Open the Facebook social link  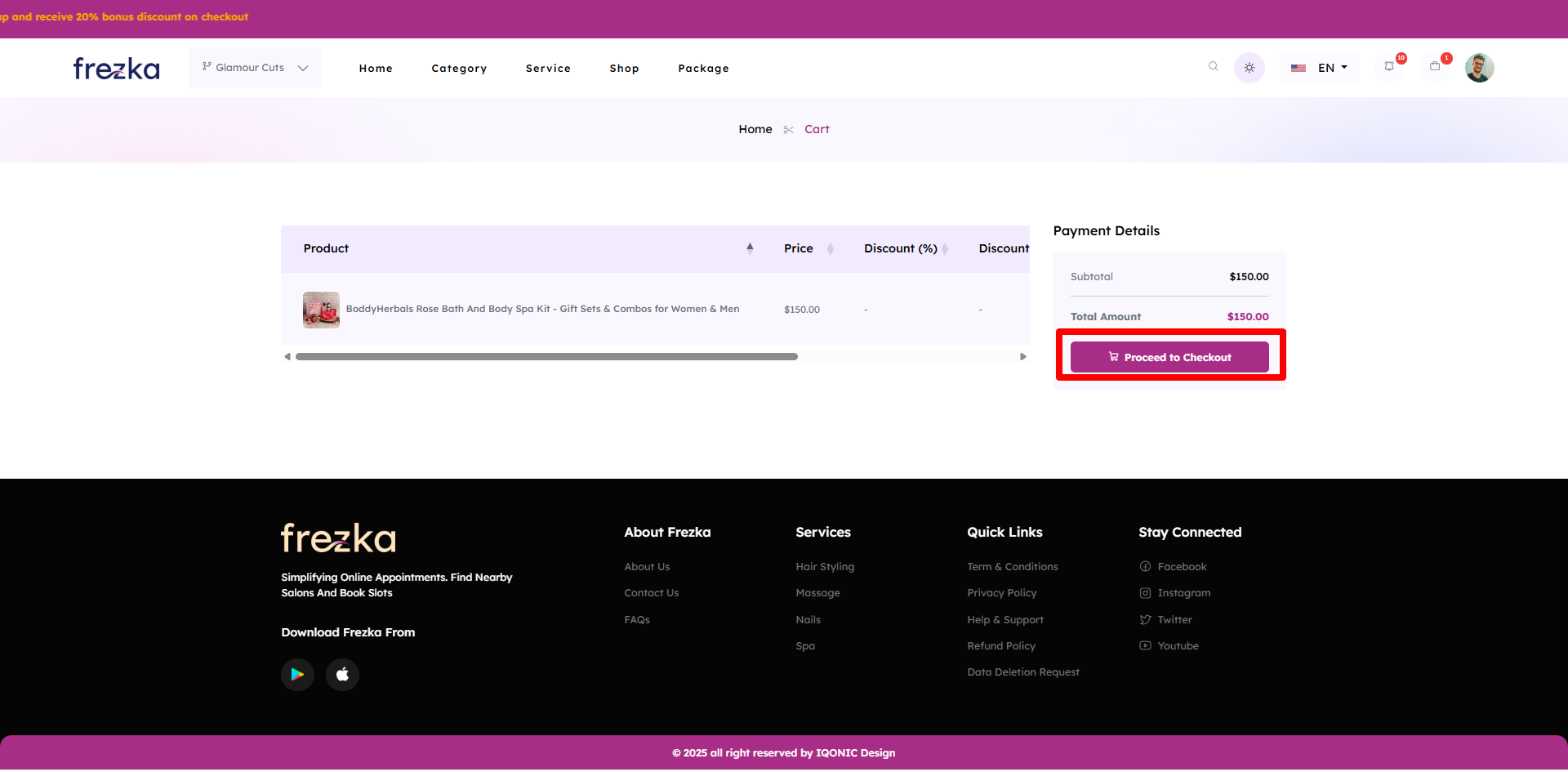(1181, 567)
